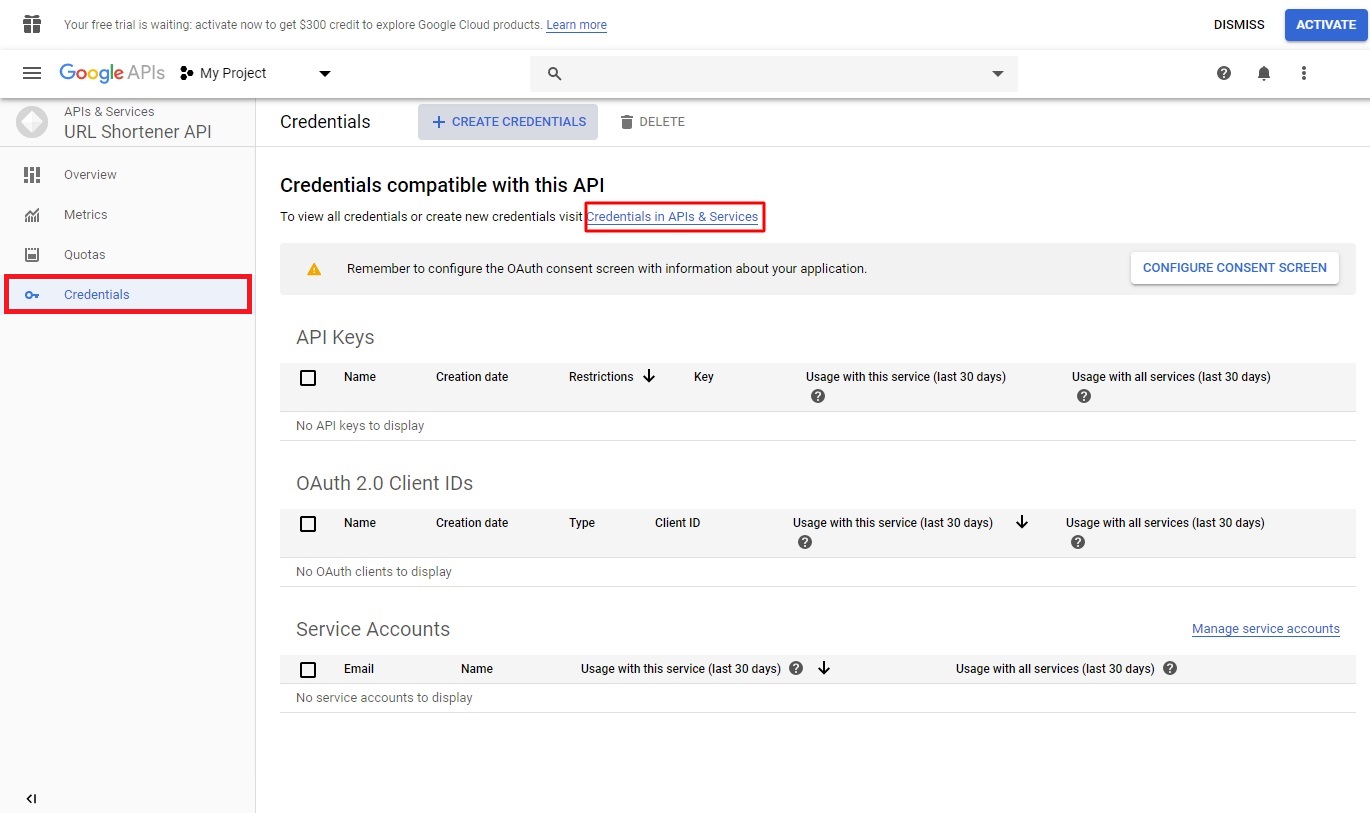Open the Learn more link
1370x813 pixels.
(576, 25)
